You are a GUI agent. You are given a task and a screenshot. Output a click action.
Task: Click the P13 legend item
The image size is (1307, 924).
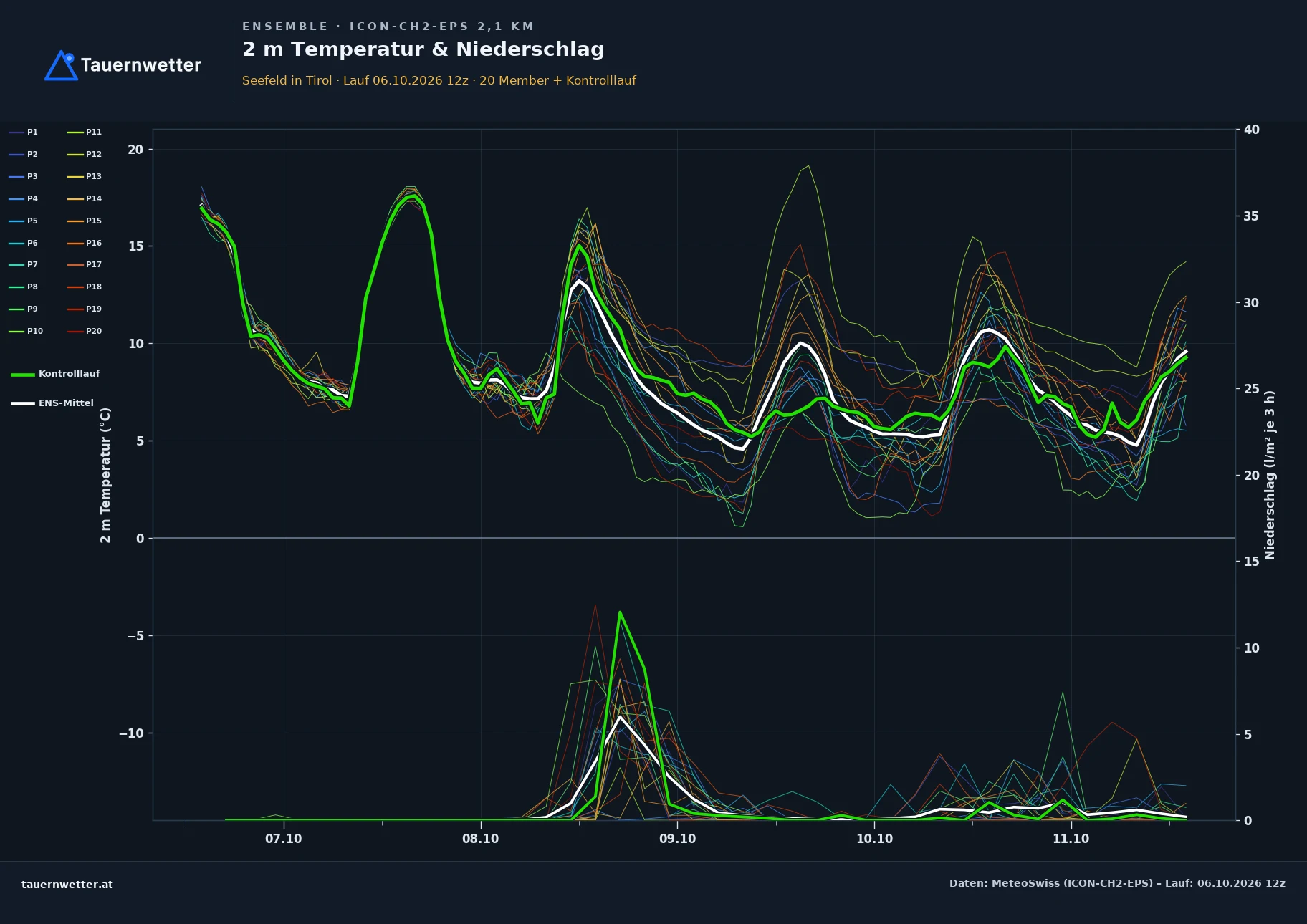click(85, 176)
